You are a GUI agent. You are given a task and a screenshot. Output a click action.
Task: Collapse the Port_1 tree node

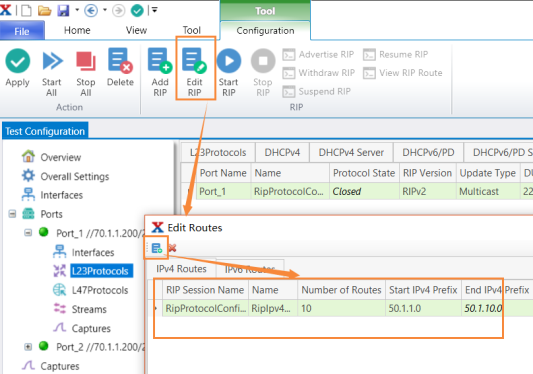coord(28,233)
